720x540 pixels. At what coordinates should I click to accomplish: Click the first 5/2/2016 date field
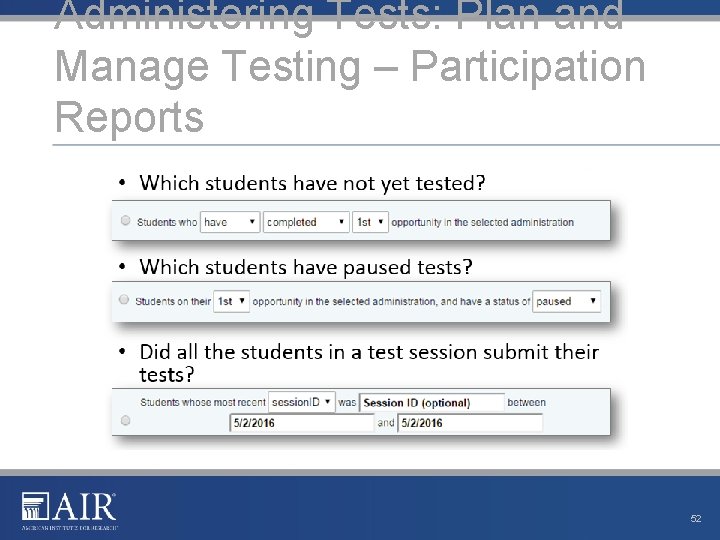(x=301, y=423)
